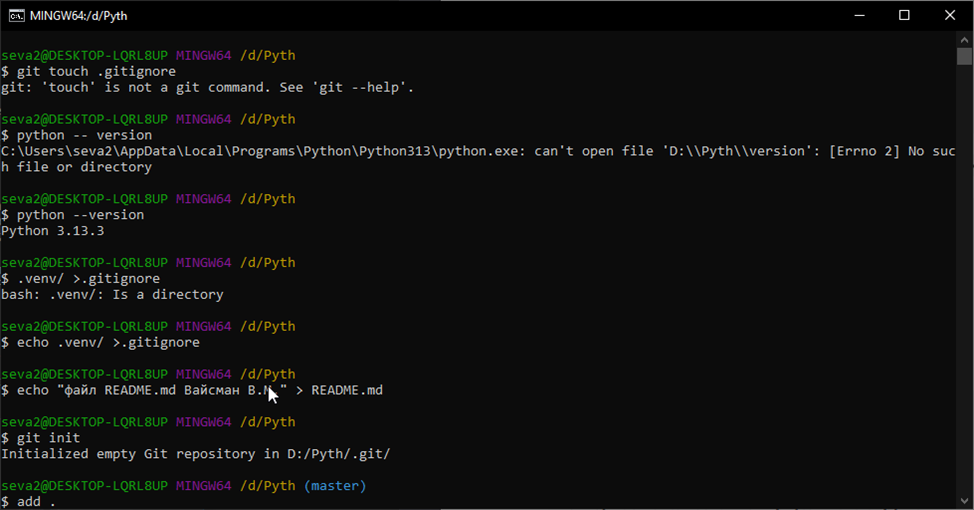This screenshot has height=510, width=974.
Task: Click the 'Initialized empty Git repository' output line
Action: click(x=195, y=454)
